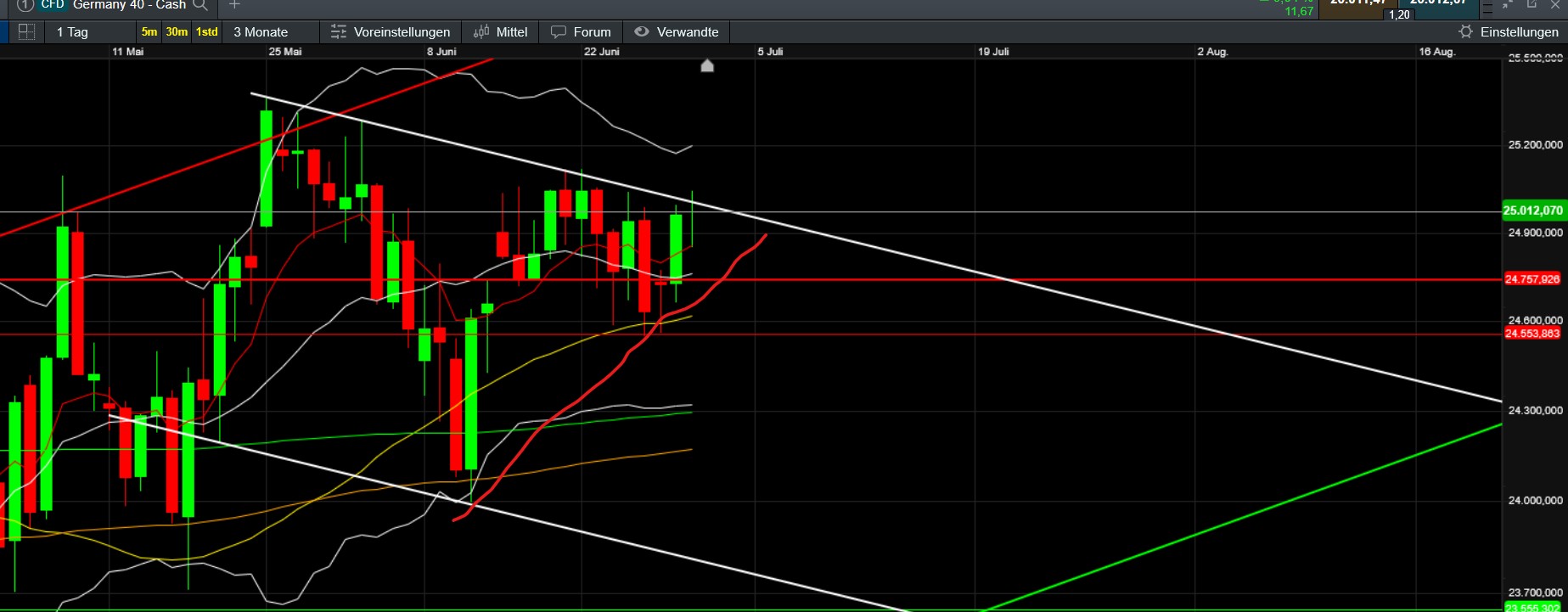This screenshot has height=612, width=1568.
Task: Click the 25 Mai date label
Action: tap(285, 52)
